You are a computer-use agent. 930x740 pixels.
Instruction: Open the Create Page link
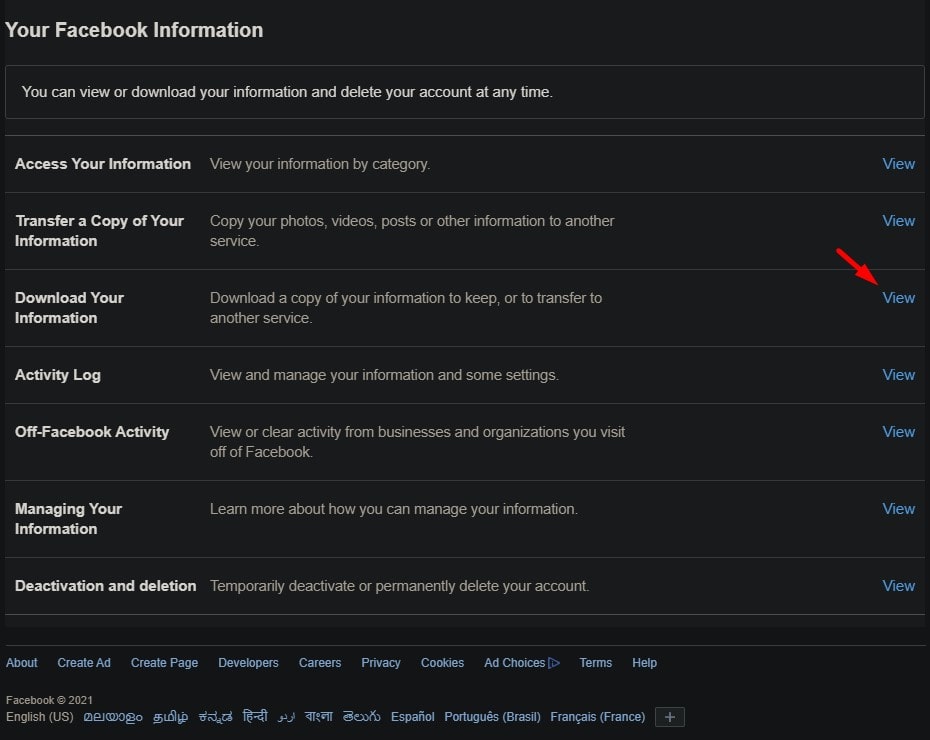[164, 662]
